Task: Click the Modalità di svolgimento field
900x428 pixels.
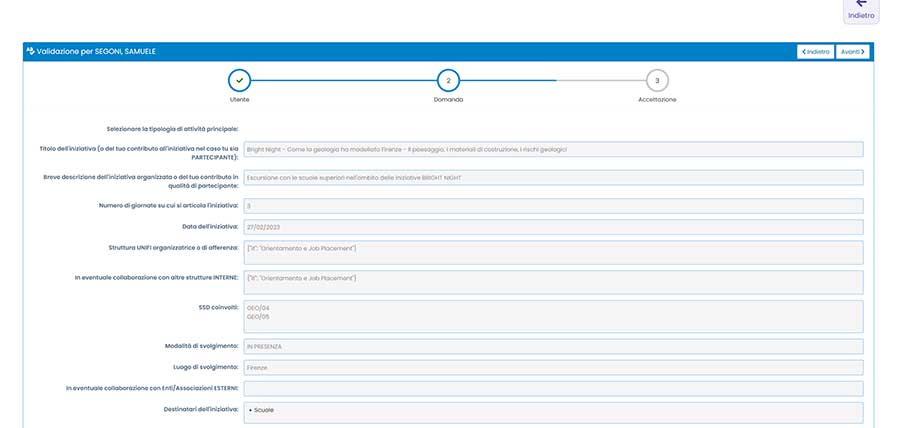Action: pos(552,346)
